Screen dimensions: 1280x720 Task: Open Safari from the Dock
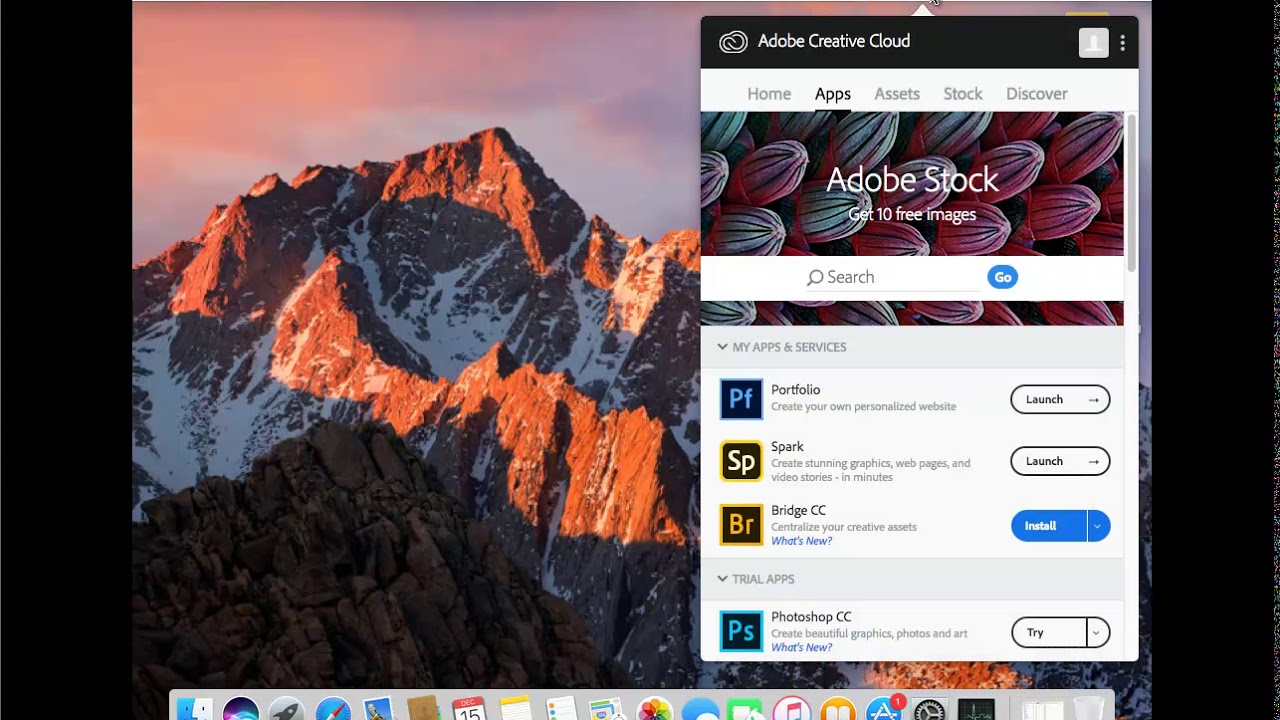coord(333,709)
